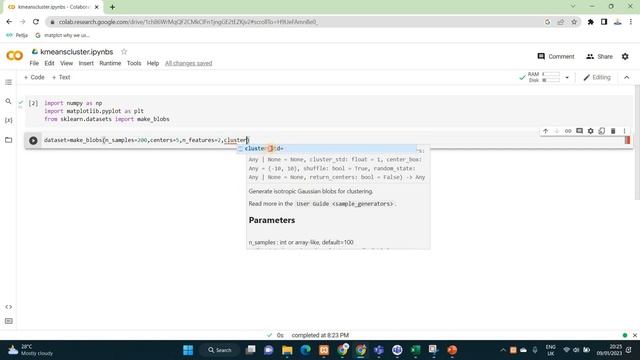Click 'completed at 8:23 PM' status text
This screenshot has width=640, height=360.
point(320,335)
